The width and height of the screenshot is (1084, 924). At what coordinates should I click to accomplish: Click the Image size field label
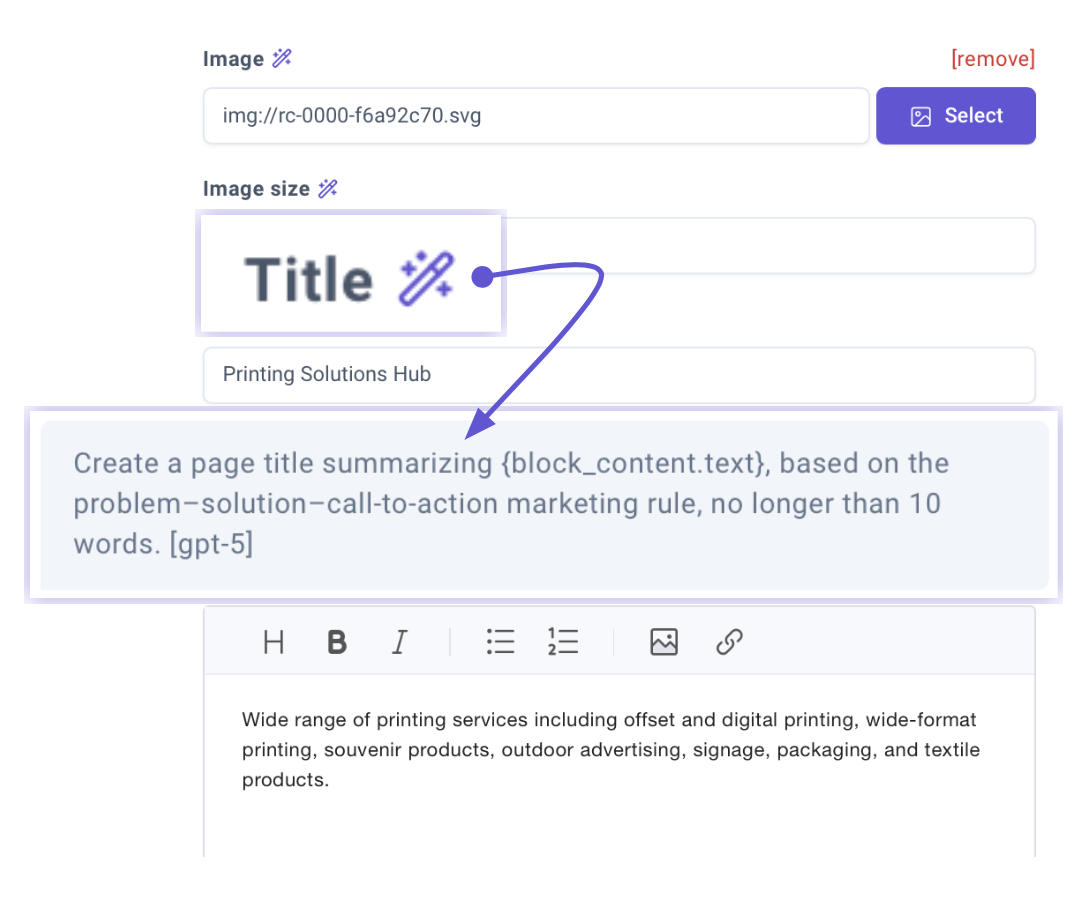(x=256, y=189)
